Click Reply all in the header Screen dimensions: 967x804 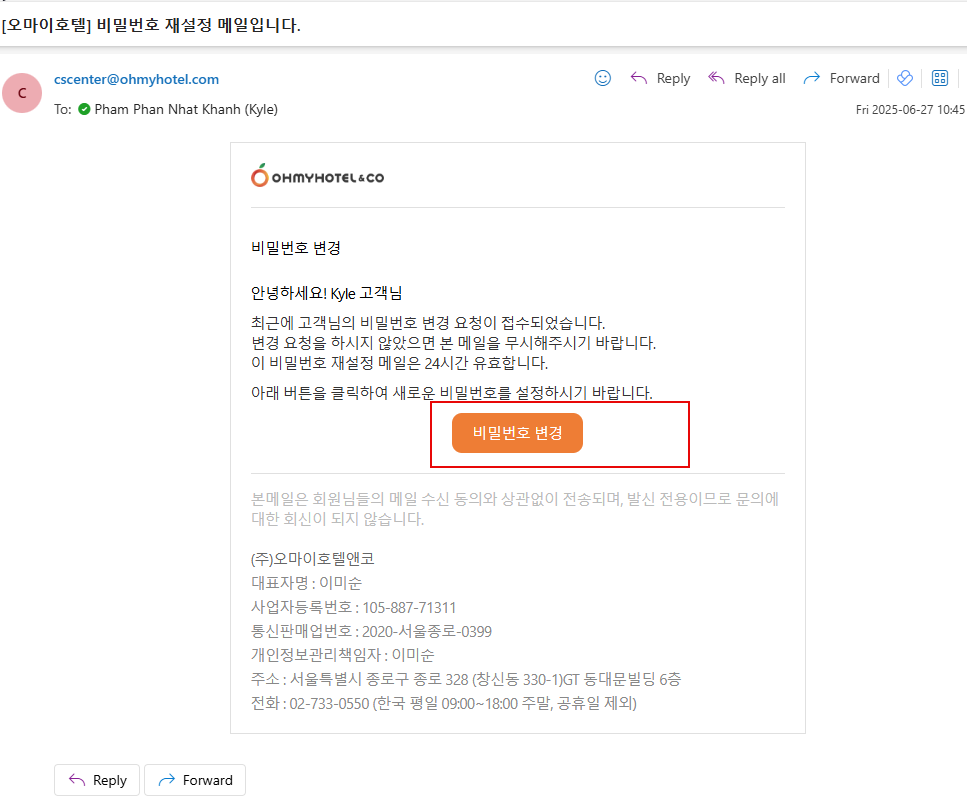(x=746, y=78)
